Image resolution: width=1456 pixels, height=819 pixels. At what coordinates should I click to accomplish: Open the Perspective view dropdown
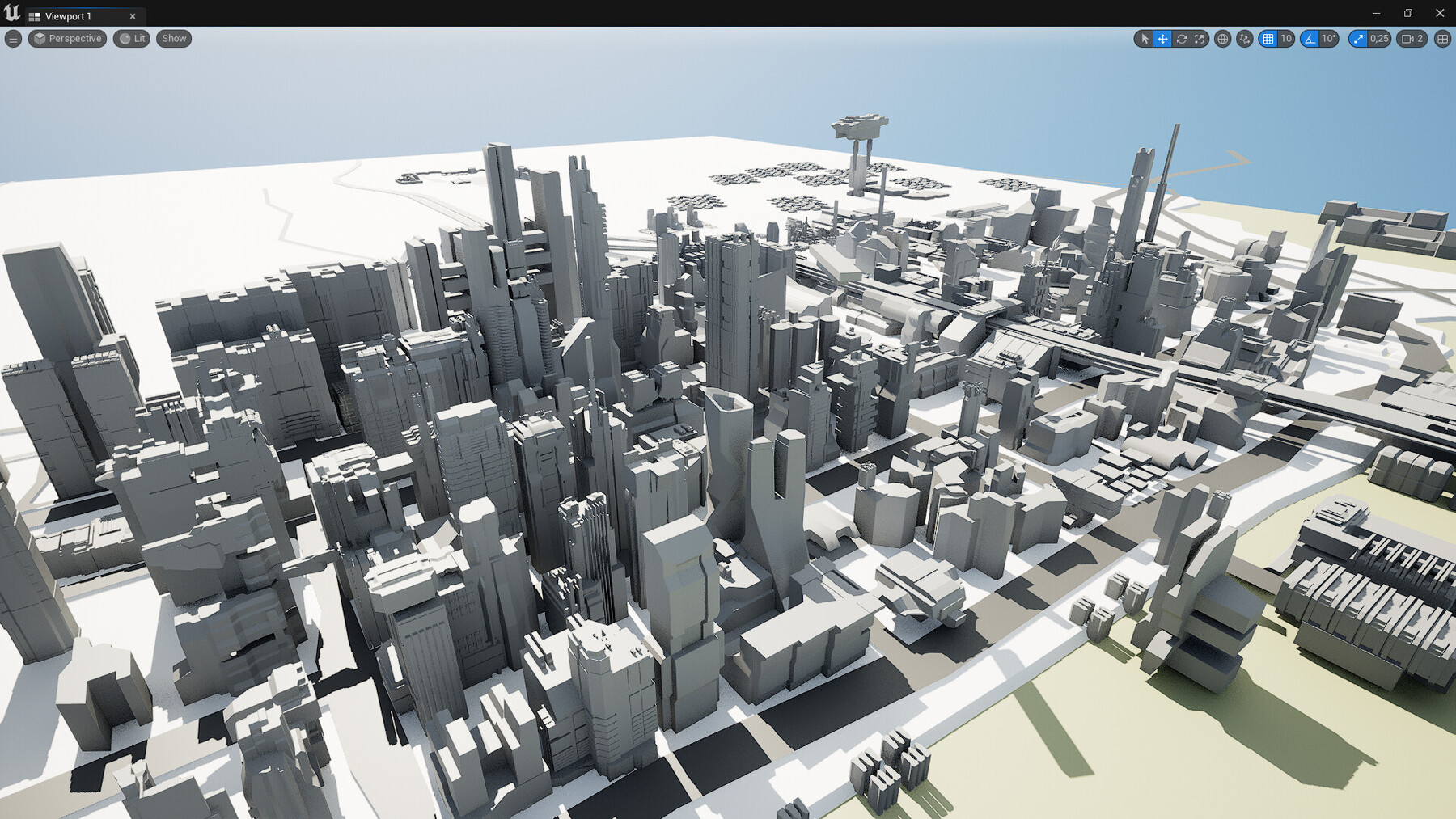(67, 39)
